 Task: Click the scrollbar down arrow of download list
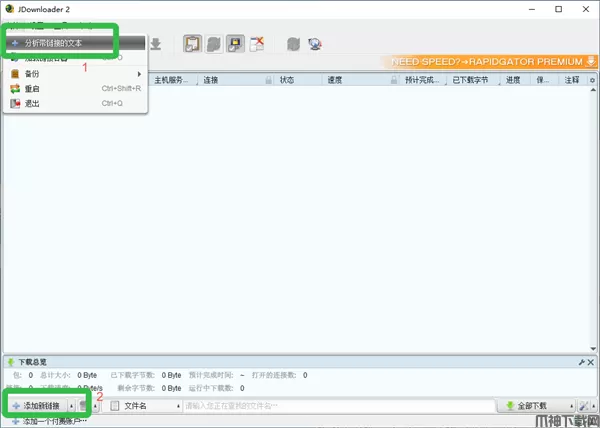(x=593, y=348)
